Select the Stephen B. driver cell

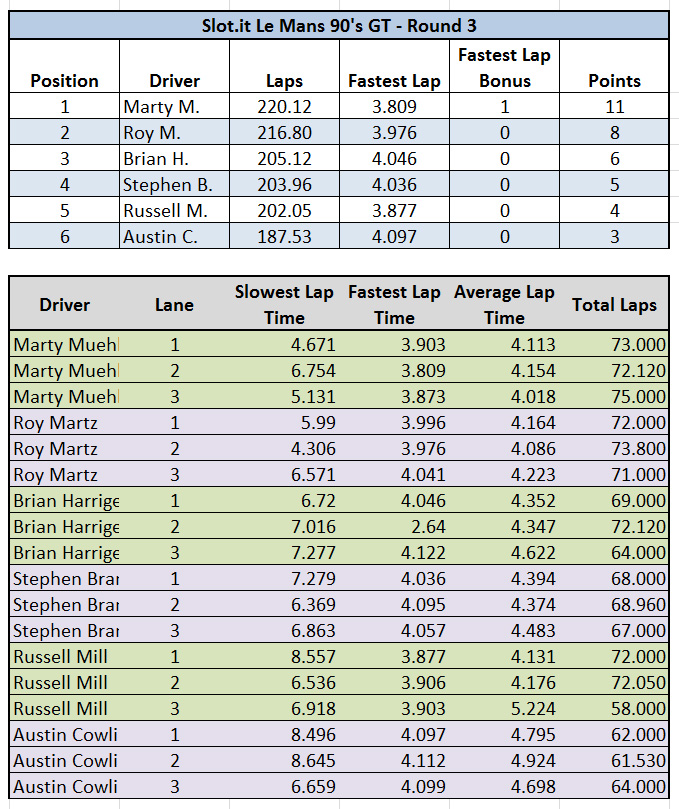[174, 185]
